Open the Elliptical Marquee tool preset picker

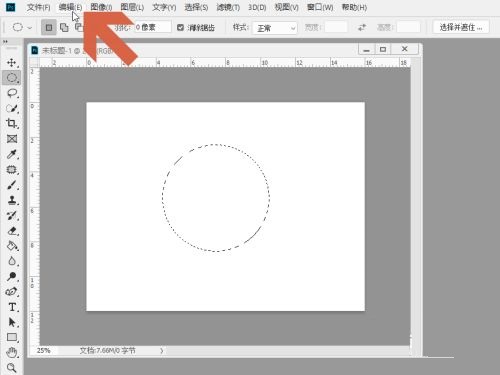tap(22, 27)
